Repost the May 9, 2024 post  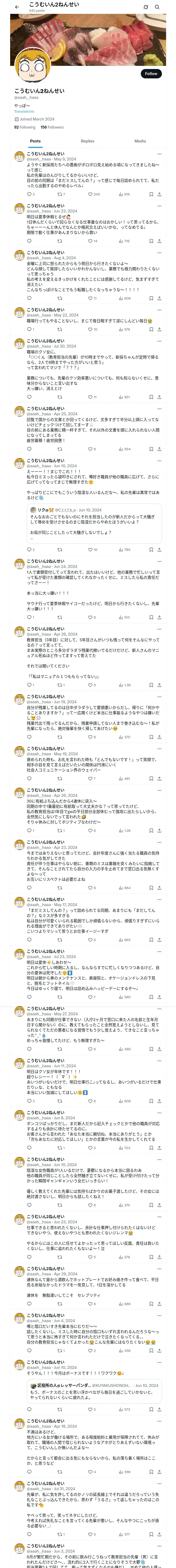coord(59,194)
